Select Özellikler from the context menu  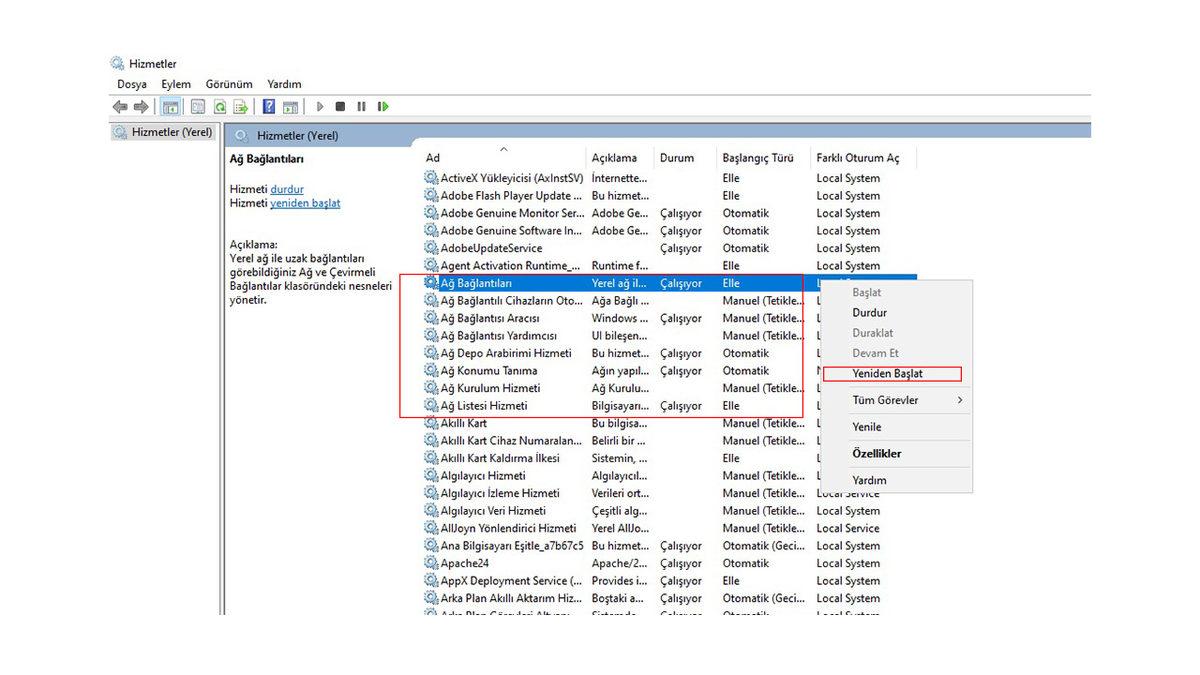pyautogui.click(x=876, y=454)
